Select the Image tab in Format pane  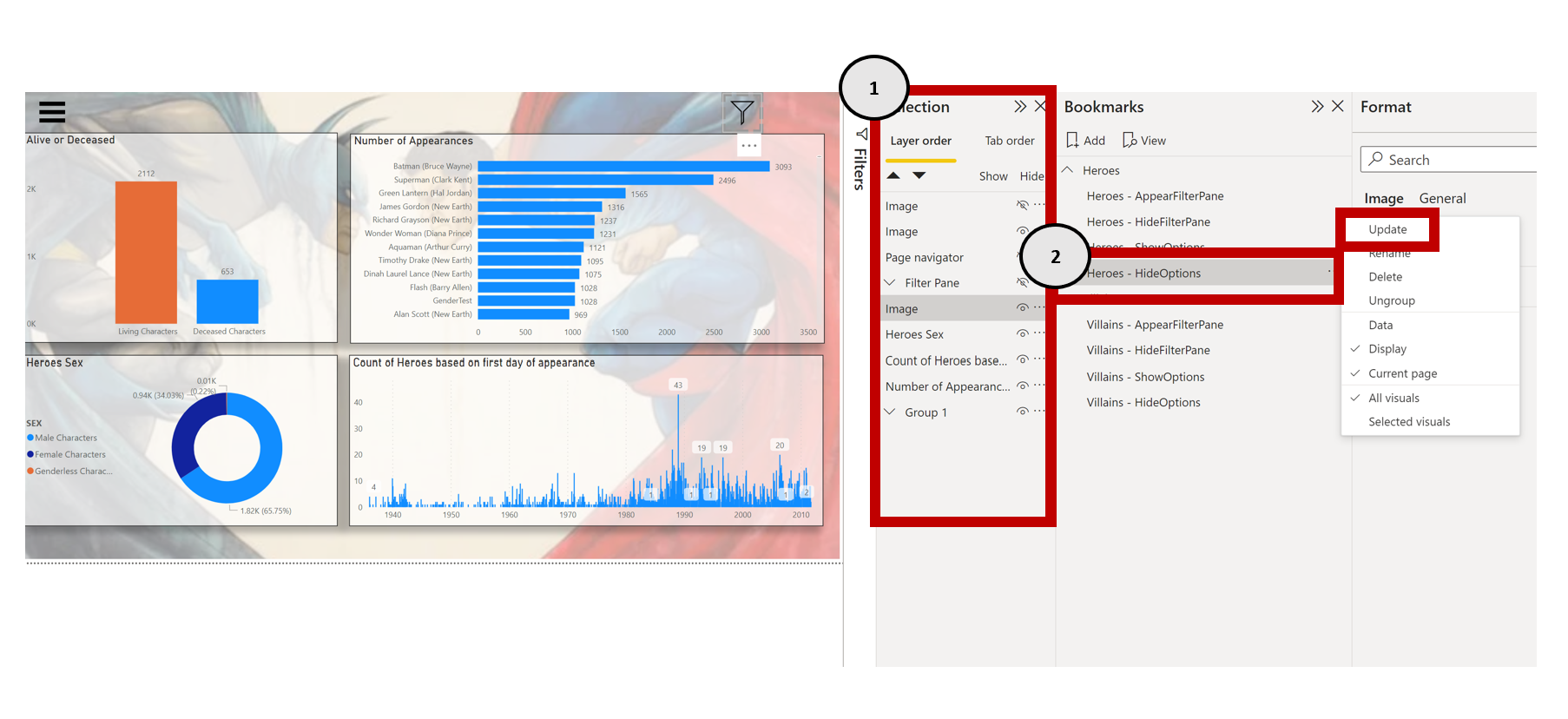click(1384, 198)
